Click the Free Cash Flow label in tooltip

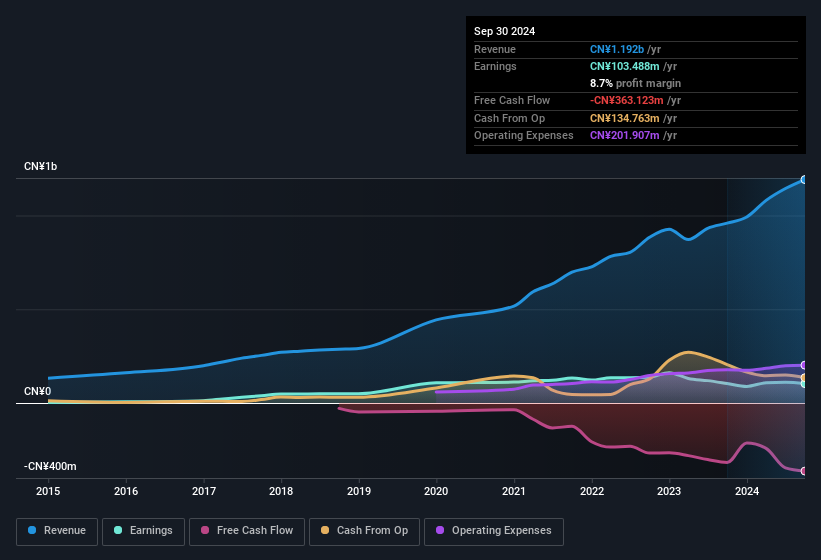click(x=512, y=100)
